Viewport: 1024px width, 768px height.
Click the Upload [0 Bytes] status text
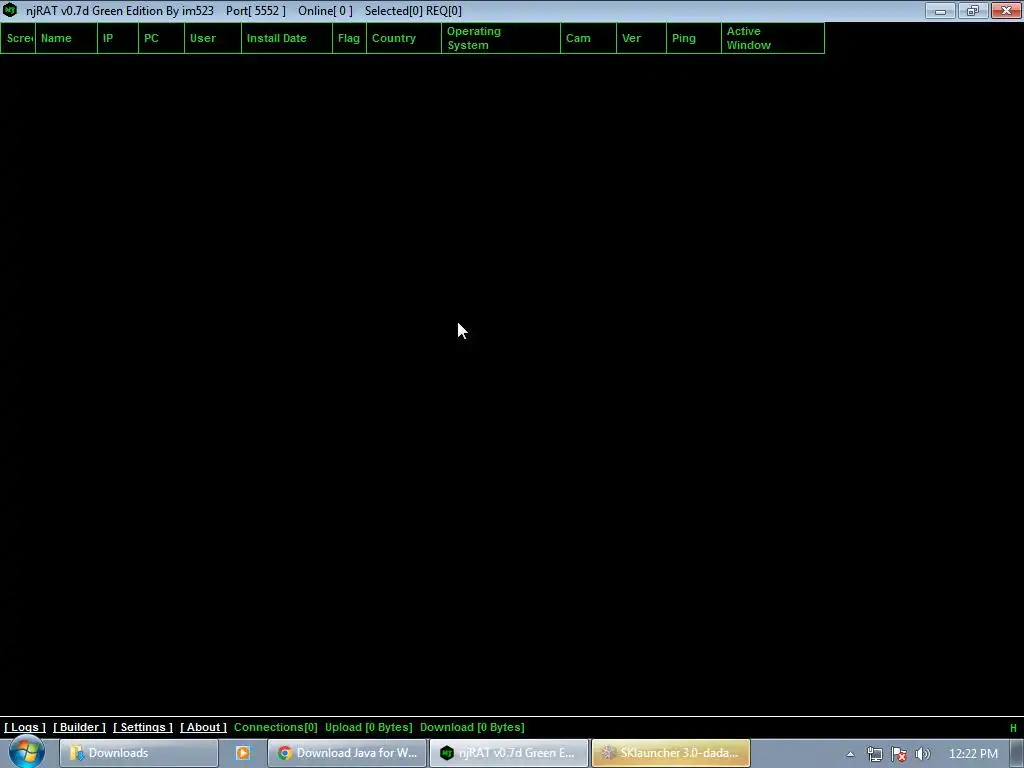[368, 727]
